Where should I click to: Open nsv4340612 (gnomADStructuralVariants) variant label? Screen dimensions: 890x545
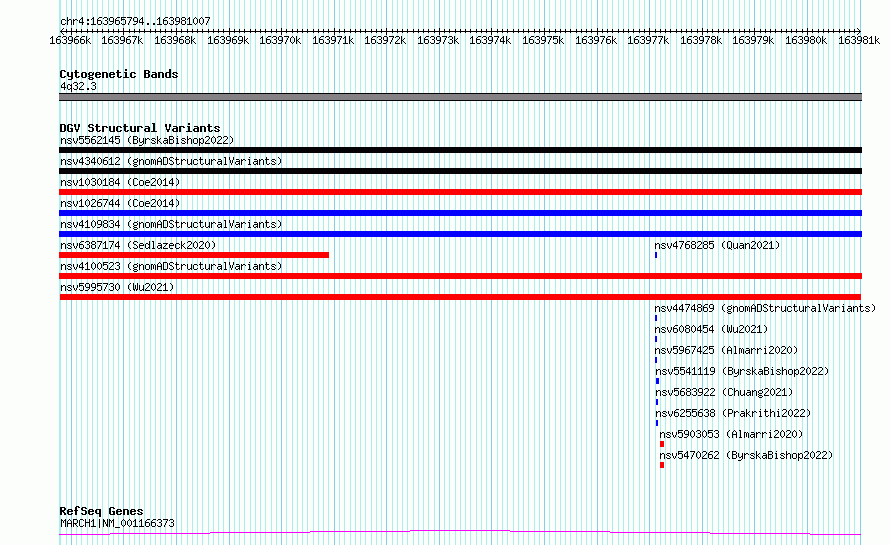click(x=171, y=161)
